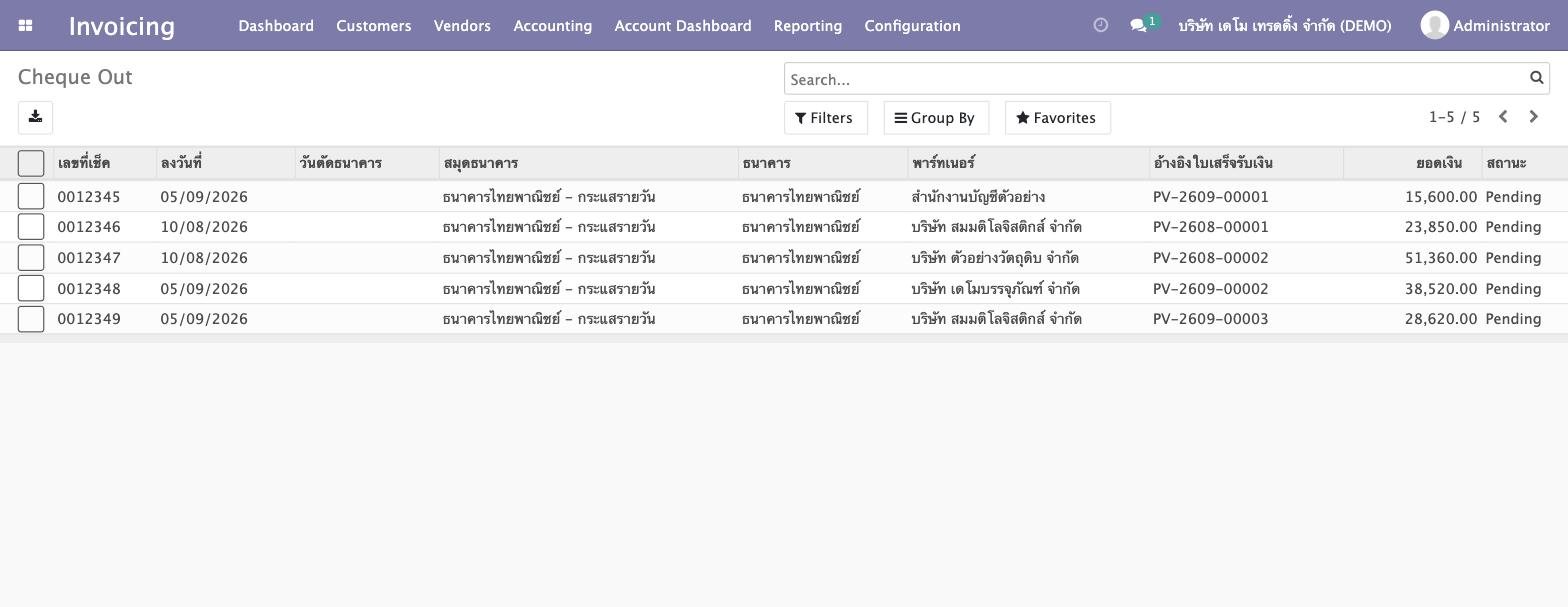Viewport: 1568px width, 607px height.
Task: Sort by สมุดธนาคาร column header
Action: coord(589,163)
